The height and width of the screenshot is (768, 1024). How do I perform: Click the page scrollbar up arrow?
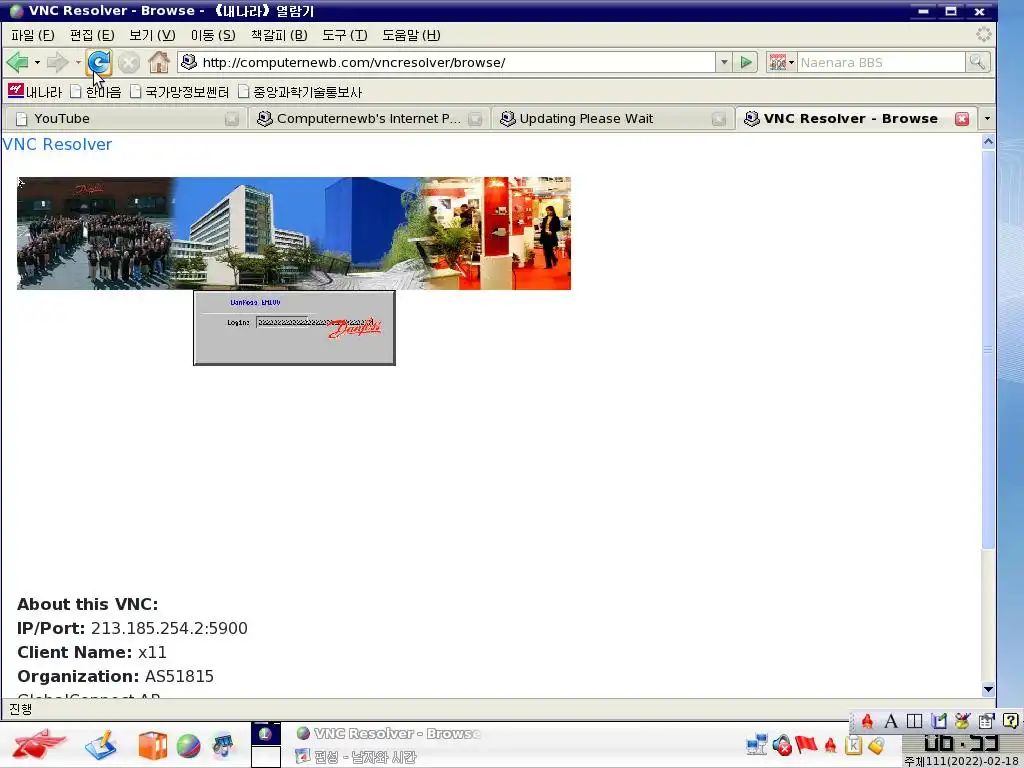[x=988, y=142]
